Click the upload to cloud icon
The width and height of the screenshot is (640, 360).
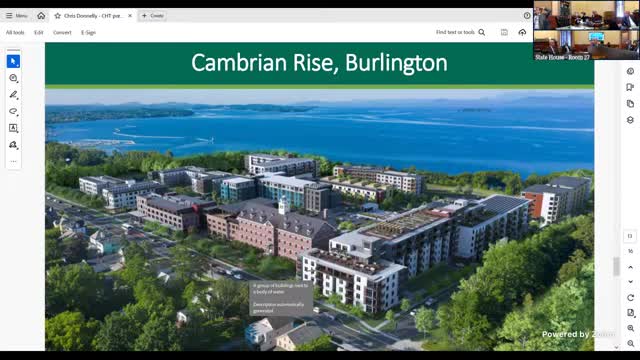(522, 32)
